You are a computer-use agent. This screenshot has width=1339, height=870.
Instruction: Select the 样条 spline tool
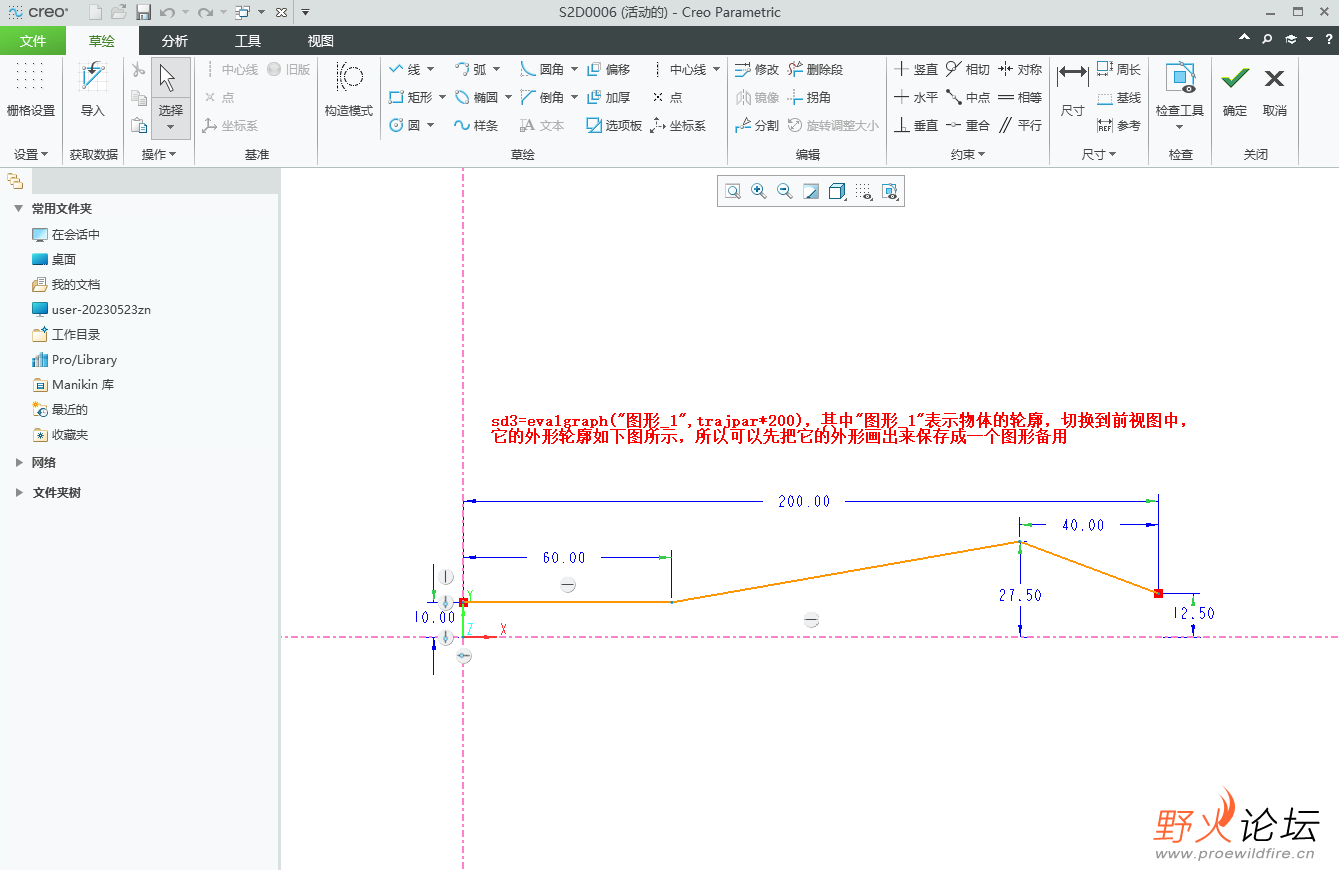click(476, 125)
